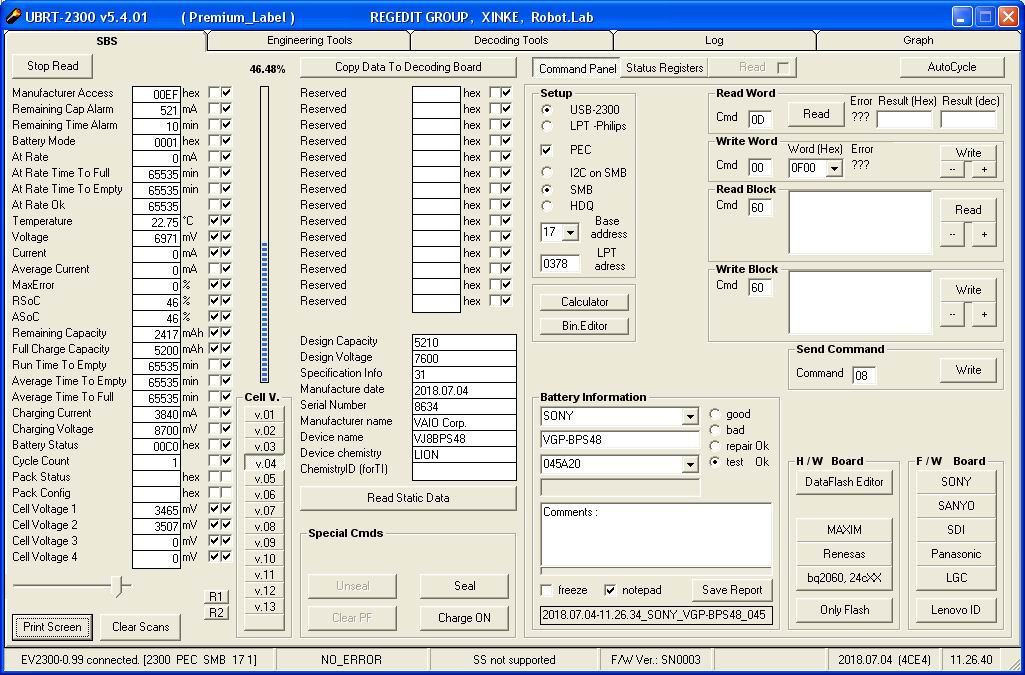Select I2C on SMB radio option

[x=547, y=173]
